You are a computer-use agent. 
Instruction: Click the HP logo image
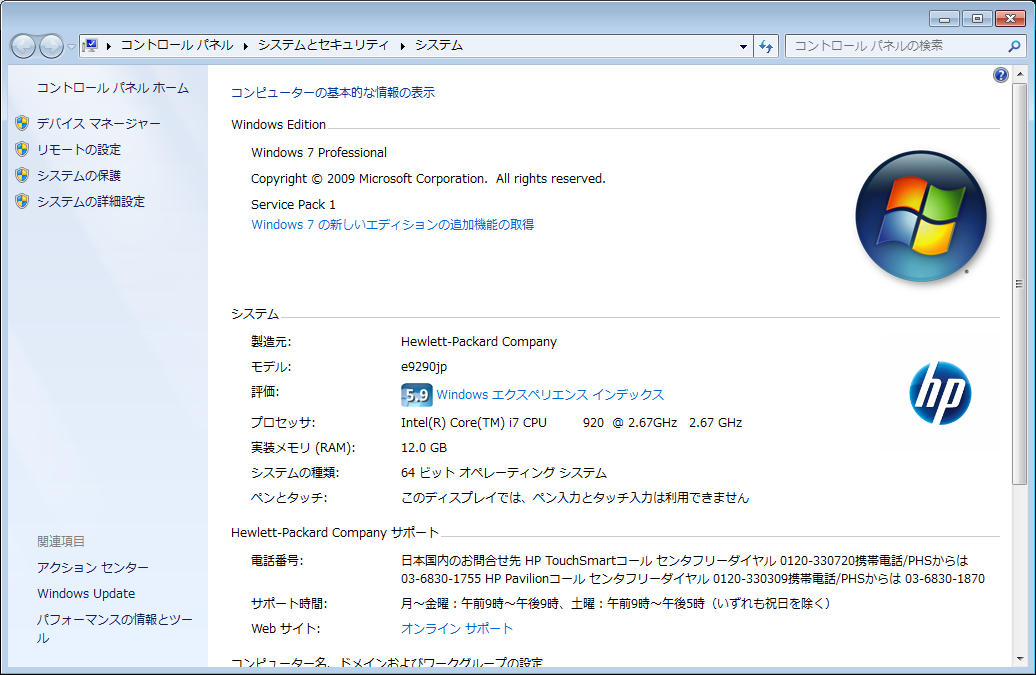click(940, 393)
